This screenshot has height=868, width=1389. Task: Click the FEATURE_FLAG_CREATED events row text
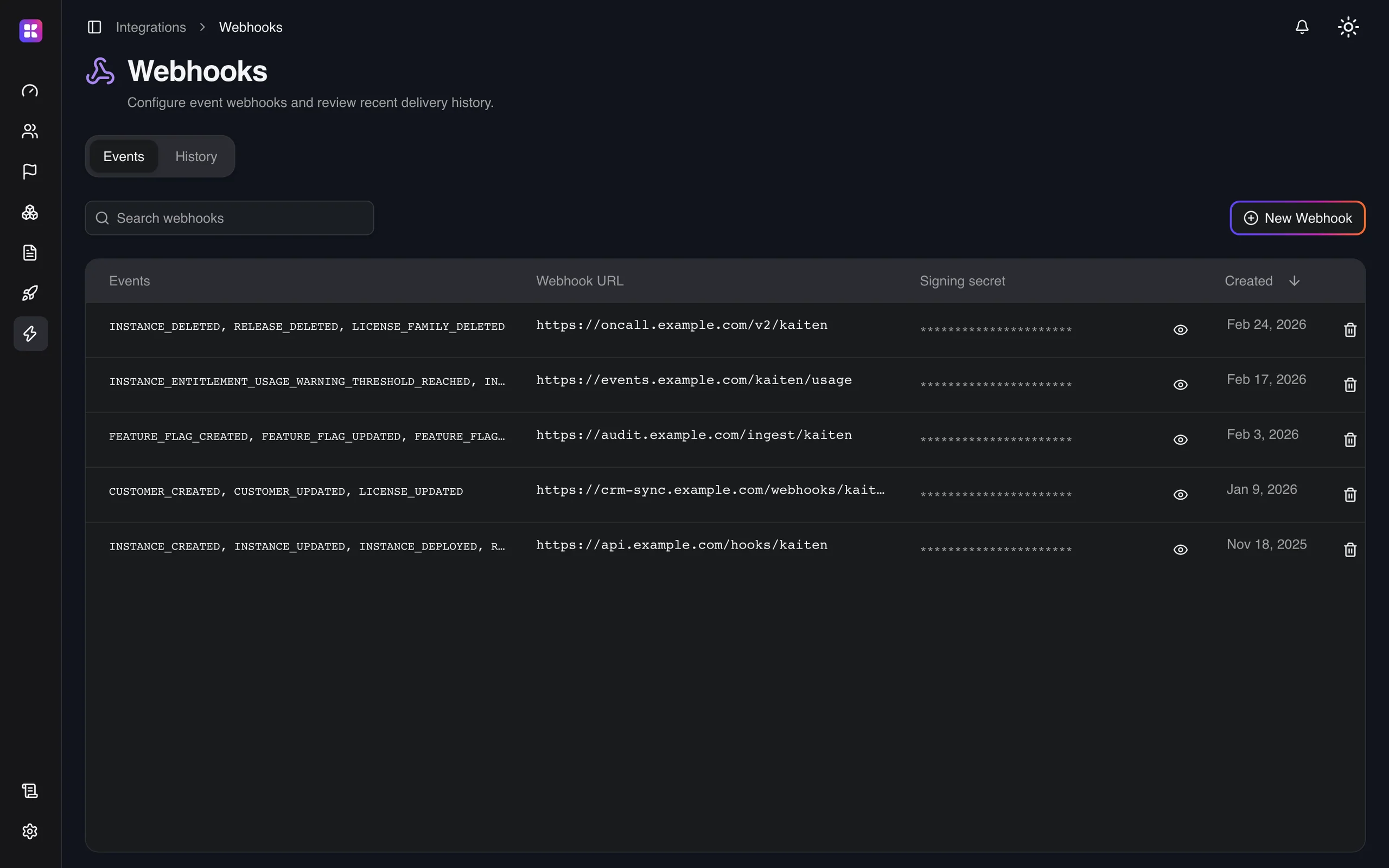[x=307, y=436]
